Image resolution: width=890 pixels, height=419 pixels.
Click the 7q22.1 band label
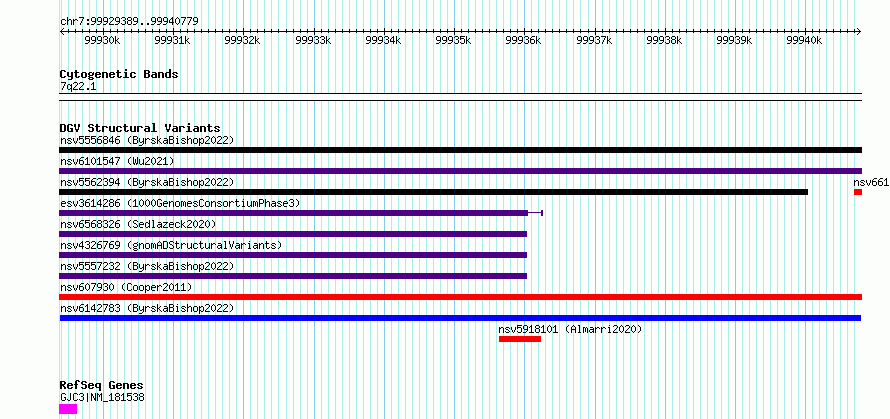(78, 87)
